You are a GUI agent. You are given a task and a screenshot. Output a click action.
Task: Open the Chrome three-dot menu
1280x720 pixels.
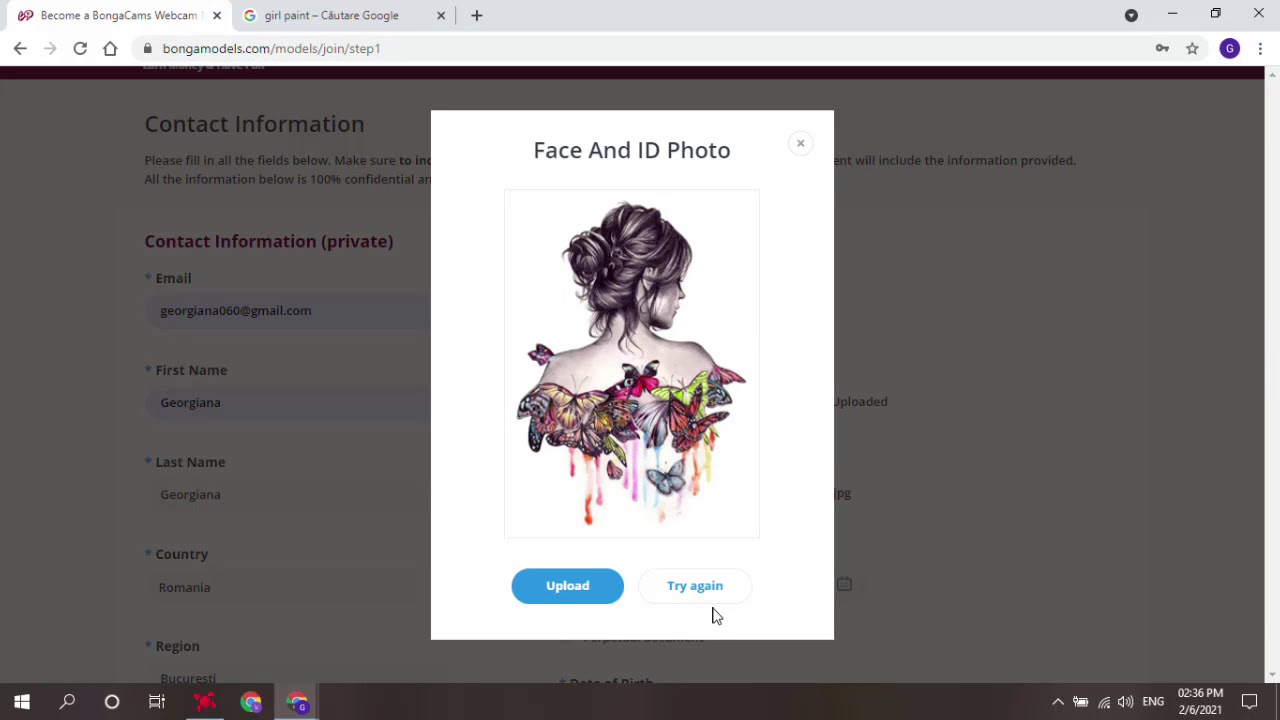(x=1260, y=48)
